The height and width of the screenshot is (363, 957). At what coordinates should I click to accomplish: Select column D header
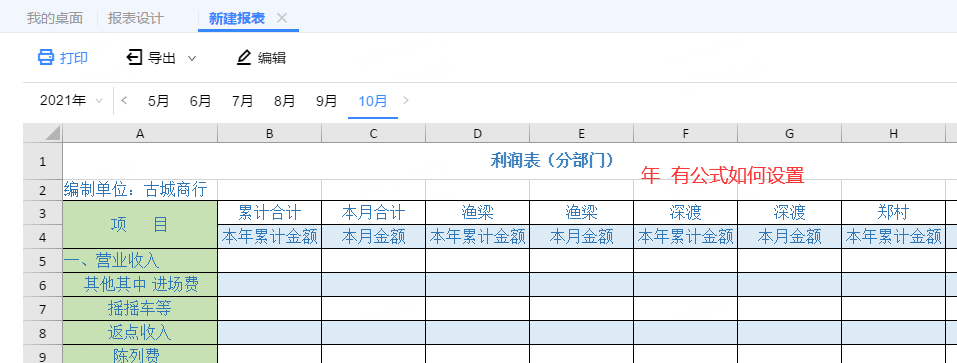click(x=478, y=134)
